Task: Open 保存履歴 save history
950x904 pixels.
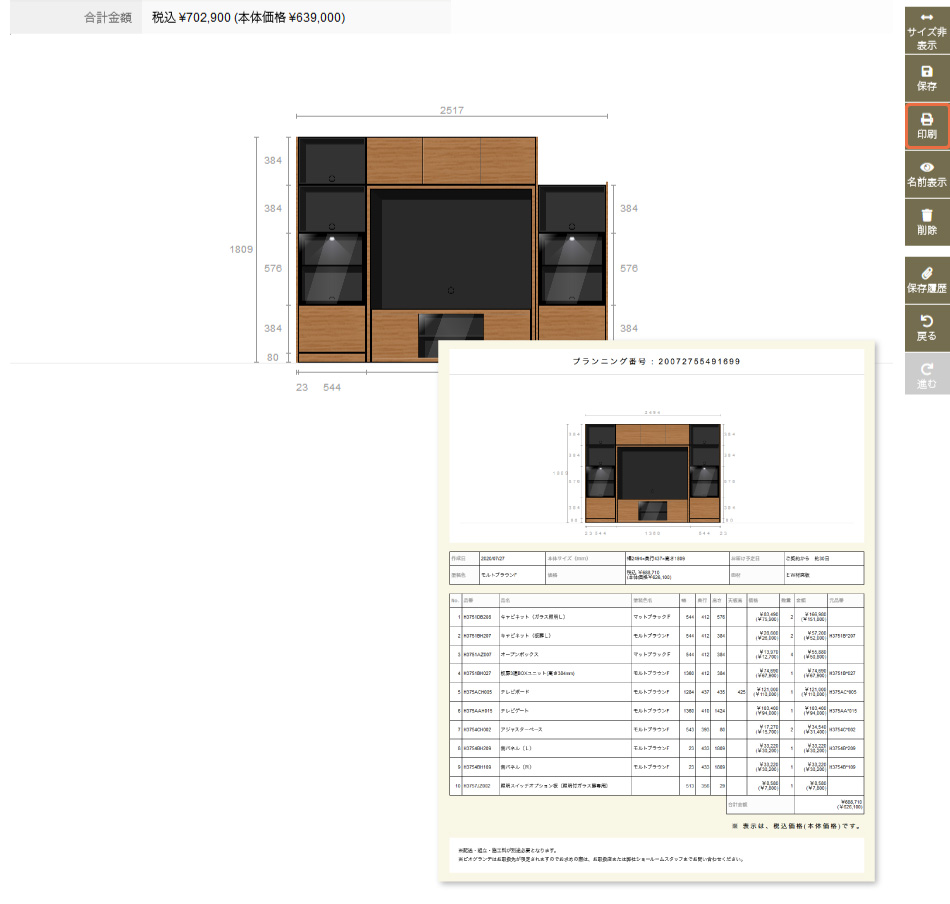Action: pyautogui.click(x=927, y=280)
